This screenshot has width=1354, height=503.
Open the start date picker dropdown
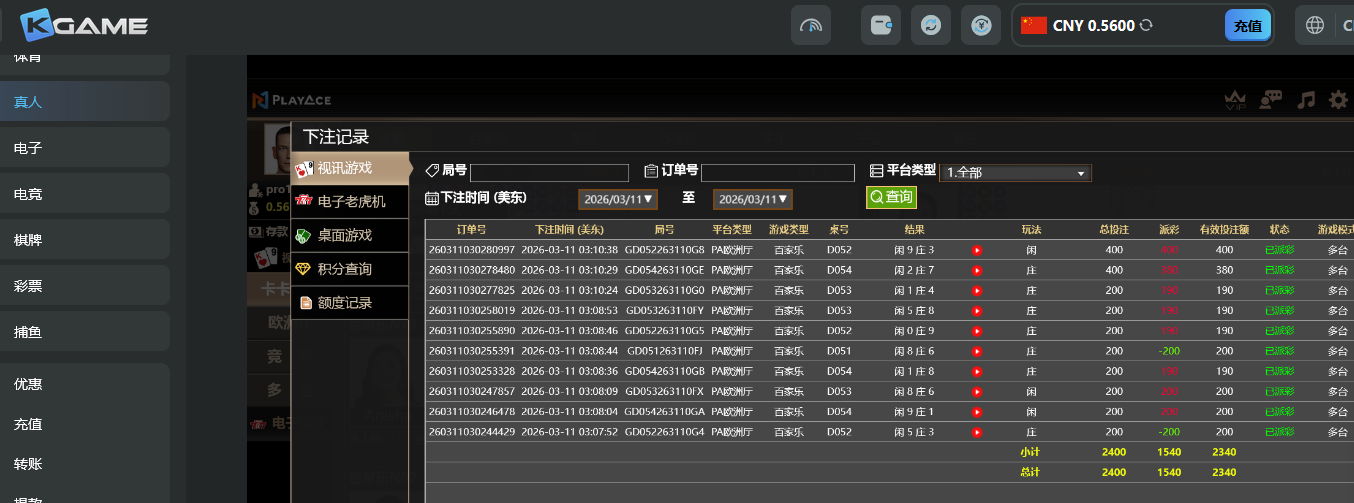[x=618, y=199]
